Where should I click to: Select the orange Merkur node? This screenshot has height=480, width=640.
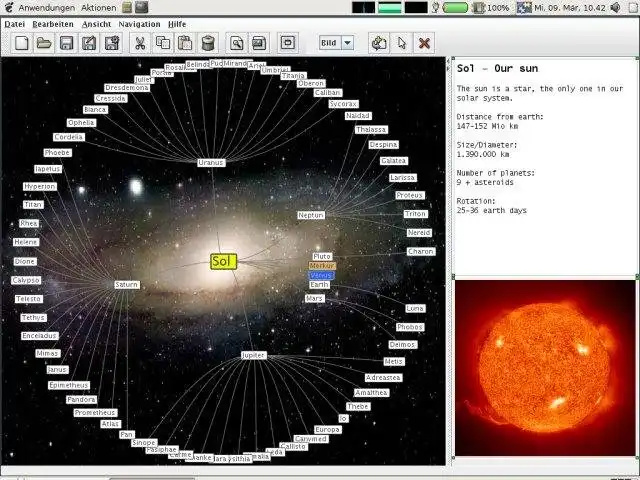pos(322,266)
